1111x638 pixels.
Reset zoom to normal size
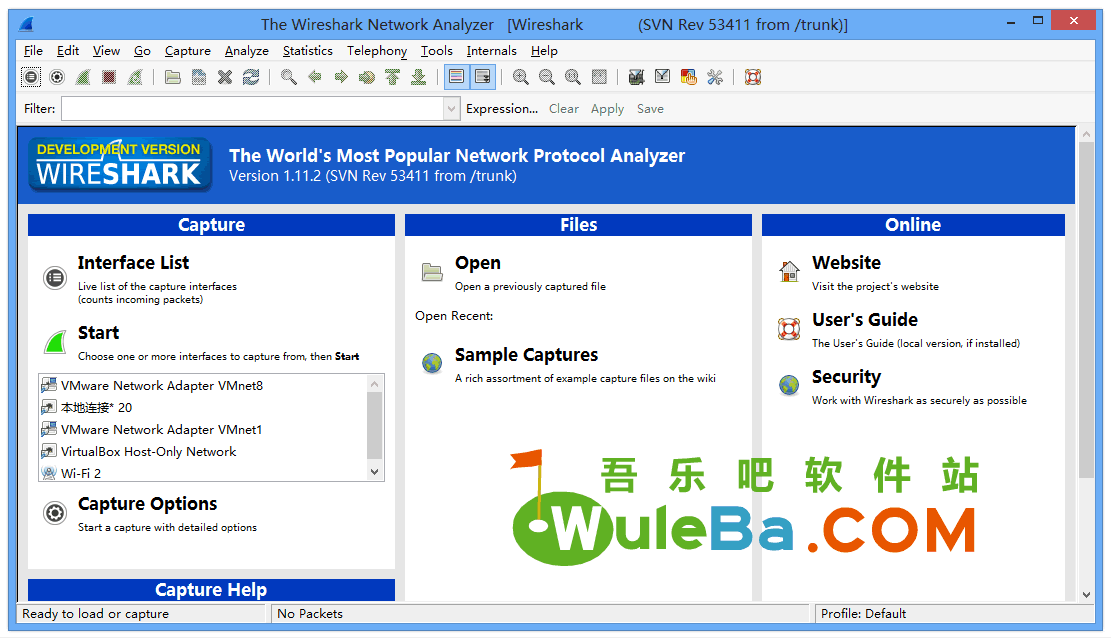[x=573, y=77]
